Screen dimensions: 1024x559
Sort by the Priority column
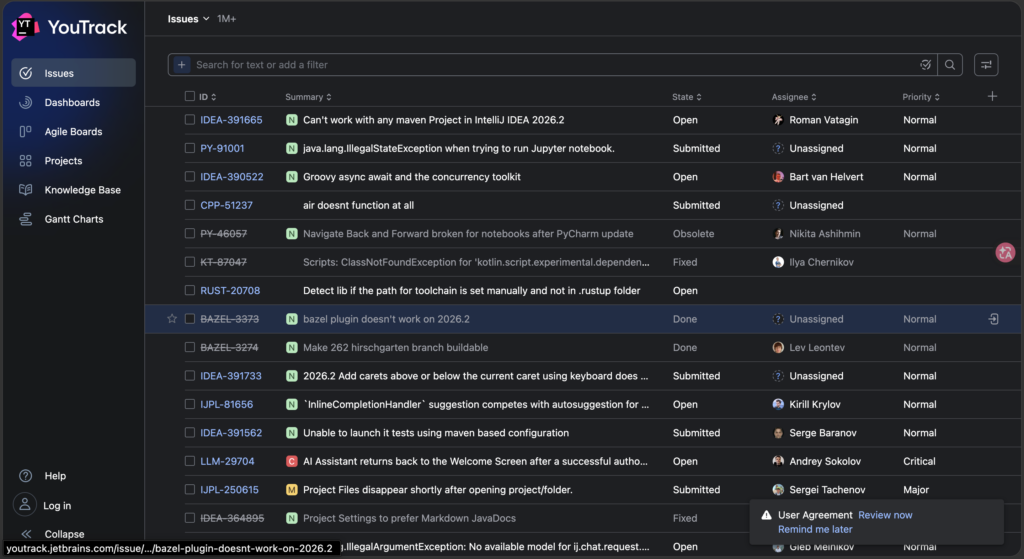[921, 97]
